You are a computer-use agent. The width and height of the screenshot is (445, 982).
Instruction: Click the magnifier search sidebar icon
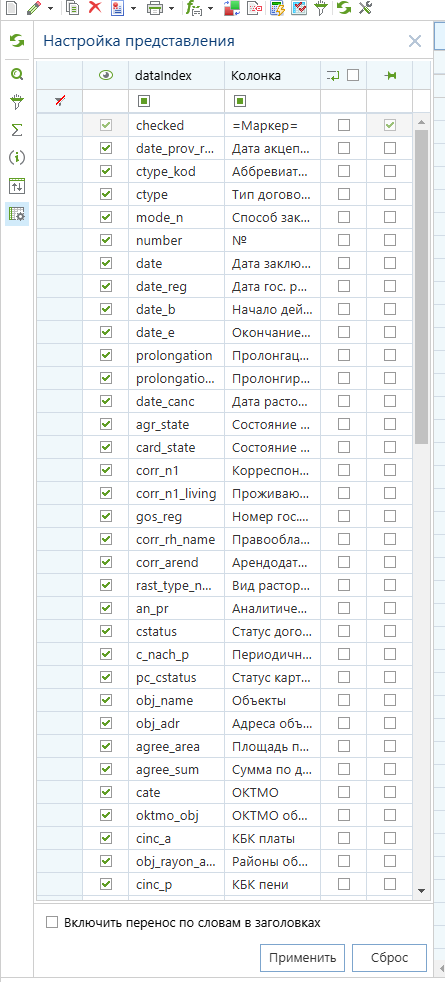pos(17,74)
